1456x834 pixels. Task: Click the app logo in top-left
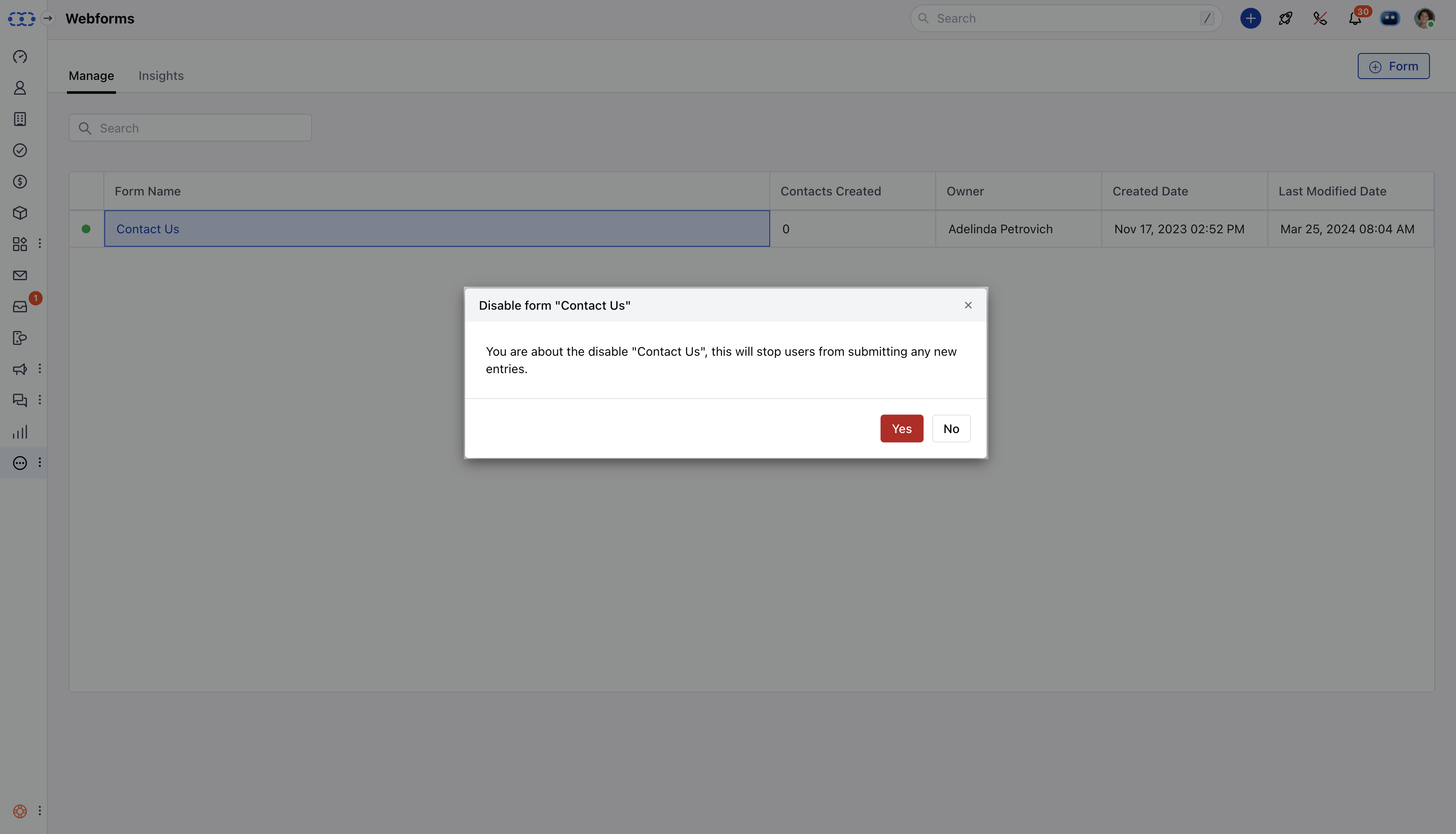pos(21,19)
